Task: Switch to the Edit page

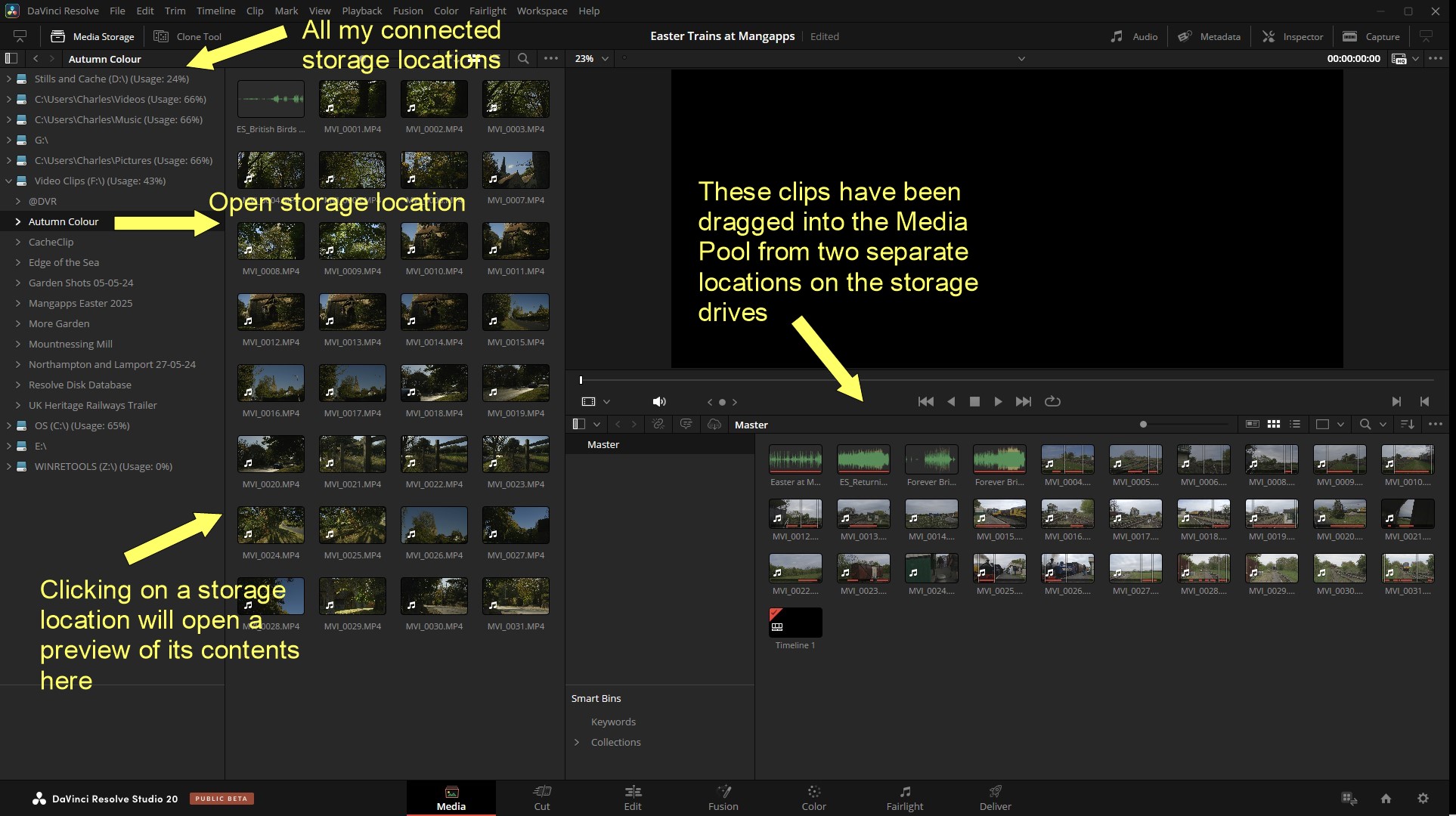Action: point(633,798)
